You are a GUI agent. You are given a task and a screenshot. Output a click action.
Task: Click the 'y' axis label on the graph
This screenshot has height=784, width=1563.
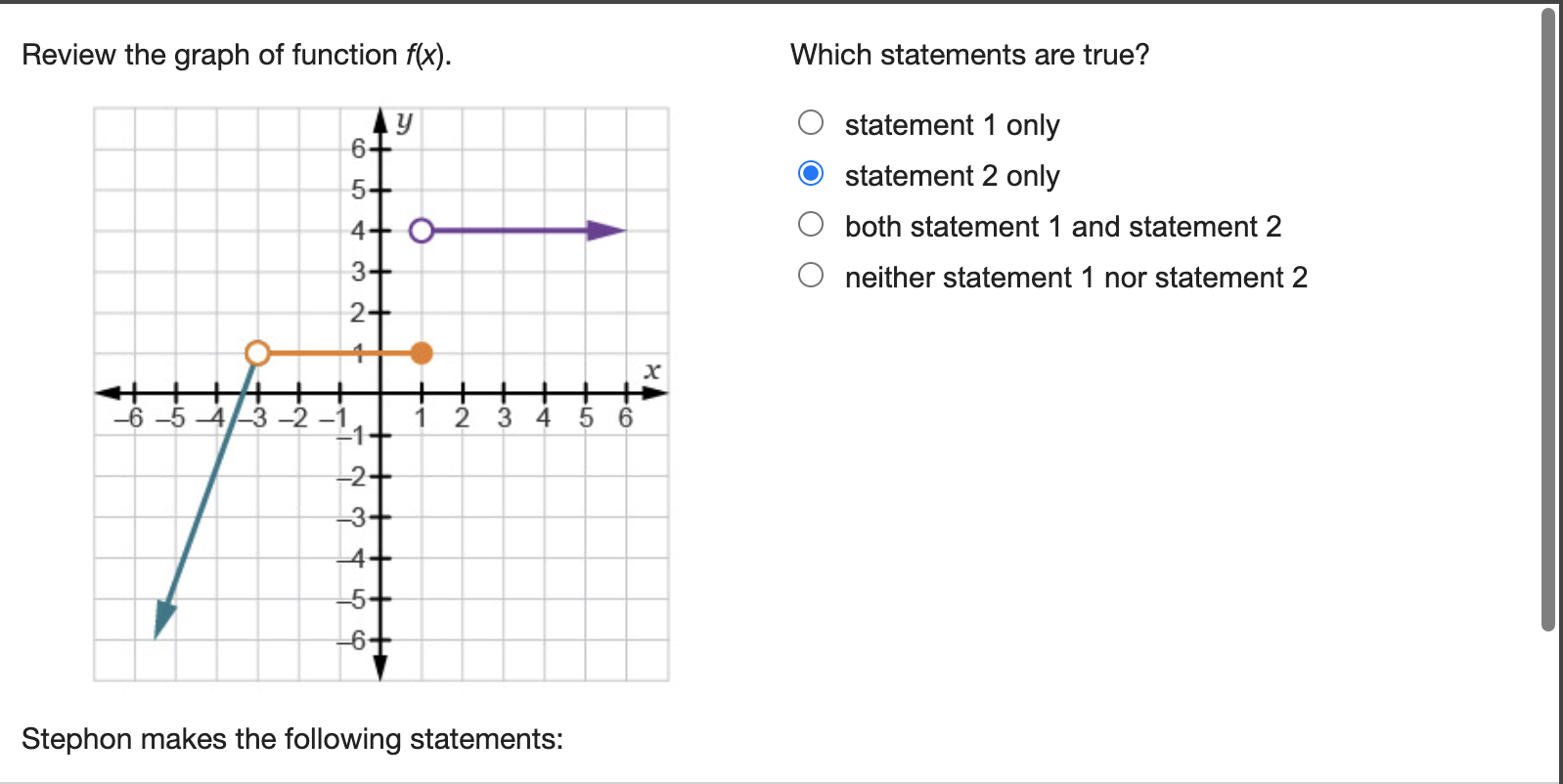405,121
